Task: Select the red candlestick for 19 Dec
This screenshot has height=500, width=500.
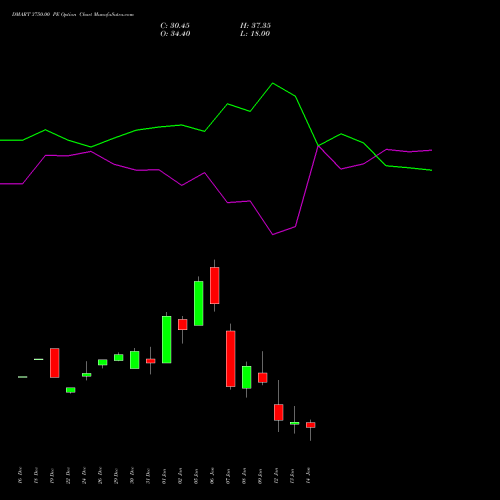Action: point(55,363)
